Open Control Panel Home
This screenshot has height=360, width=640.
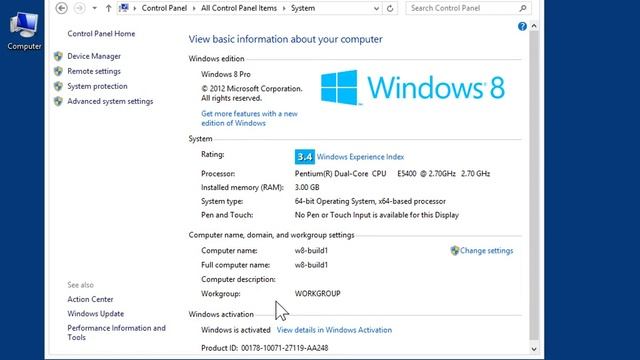coord(101,34)
